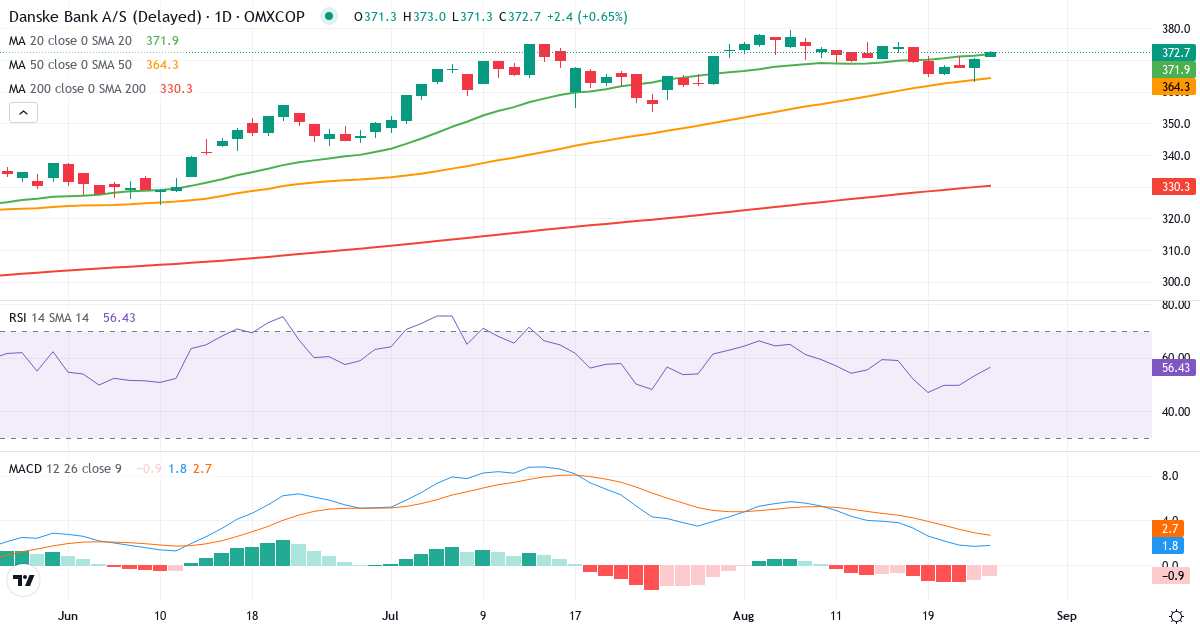Image resolution: width=1200 pixels, height=630 pixels.
Task: Click the Jun date label on time axis
Action: tap(68, 616)
